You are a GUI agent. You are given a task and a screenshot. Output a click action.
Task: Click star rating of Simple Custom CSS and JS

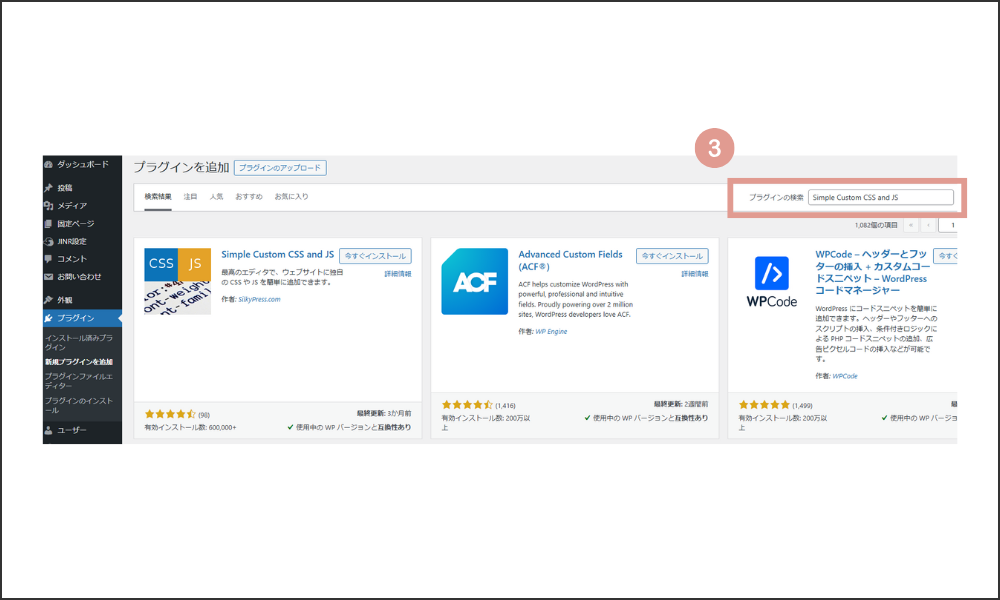click(x=170, y=414)
